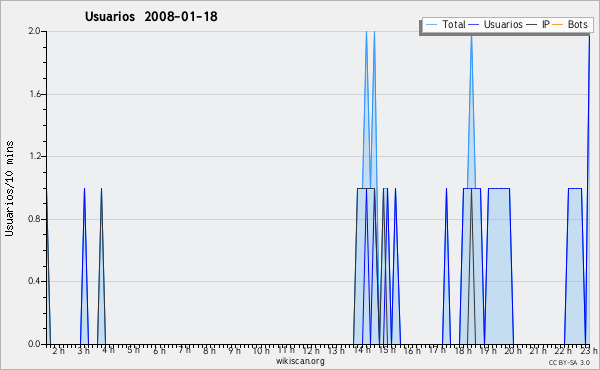Click the y-axis value 1.6
The width and height of the screenshot is (600, 370).
[x=34, y=94]
